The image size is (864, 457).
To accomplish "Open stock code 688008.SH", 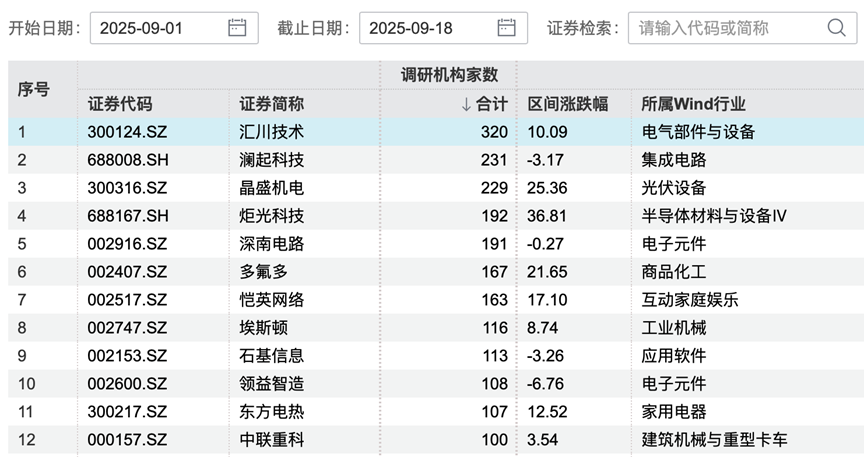I will pyautogui.click(x=126, y=160).
